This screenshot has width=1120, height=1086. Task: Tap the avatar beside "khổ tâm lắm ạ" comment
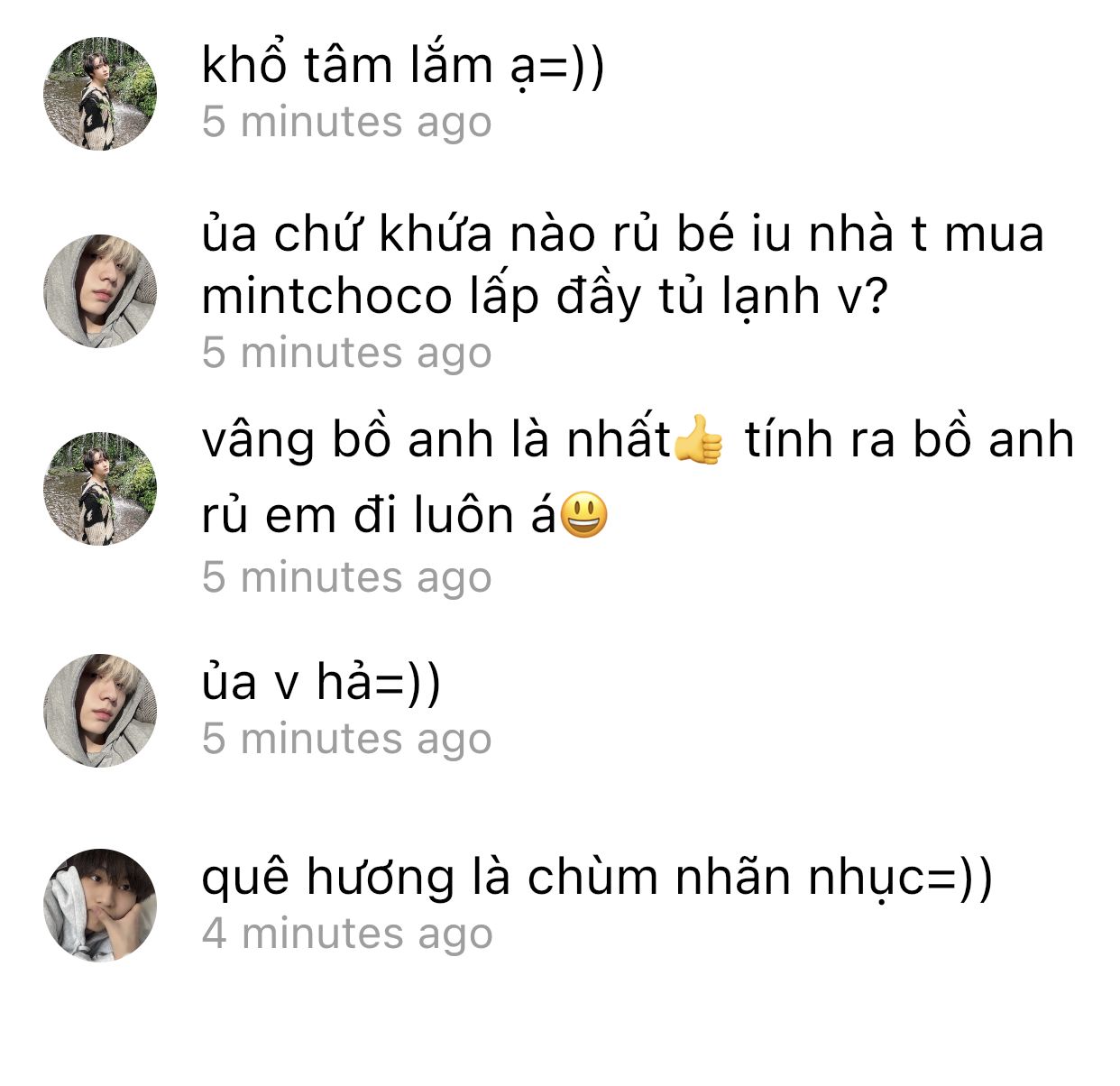click(x=100, y=94)
